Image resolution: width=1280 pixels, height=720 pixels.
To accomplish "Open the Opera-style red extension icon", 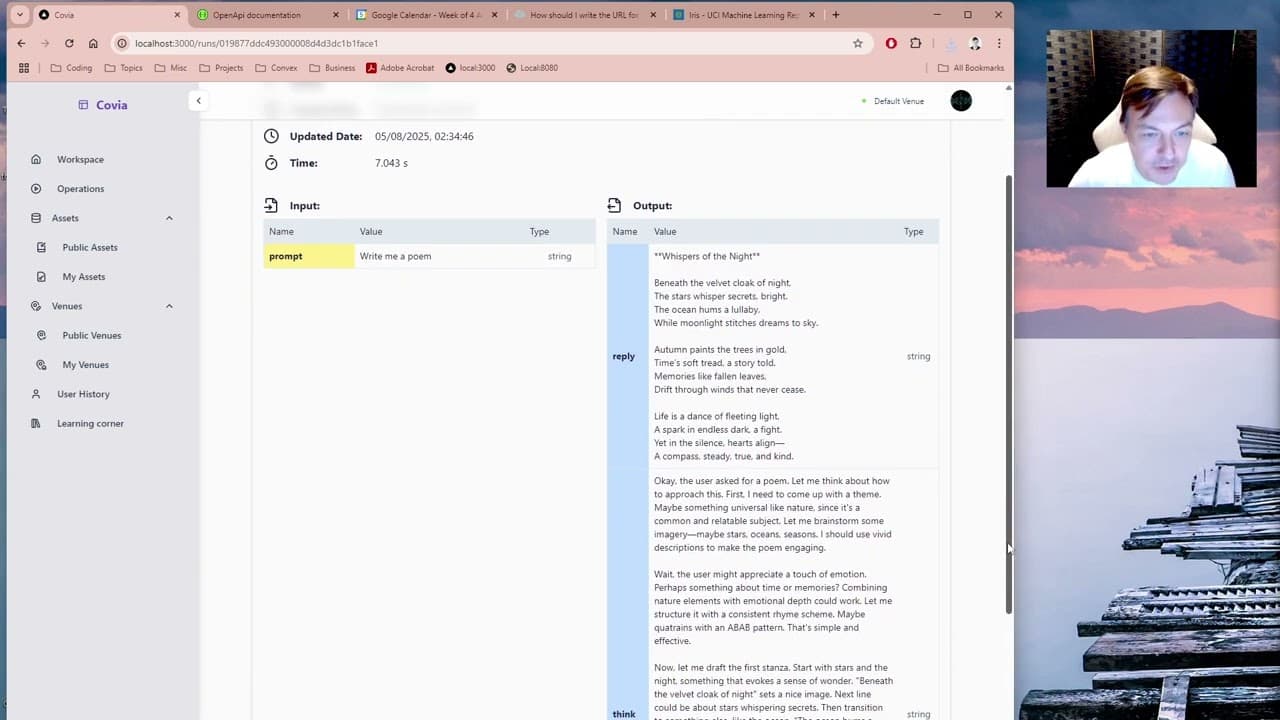I will (x=891, y=43).
